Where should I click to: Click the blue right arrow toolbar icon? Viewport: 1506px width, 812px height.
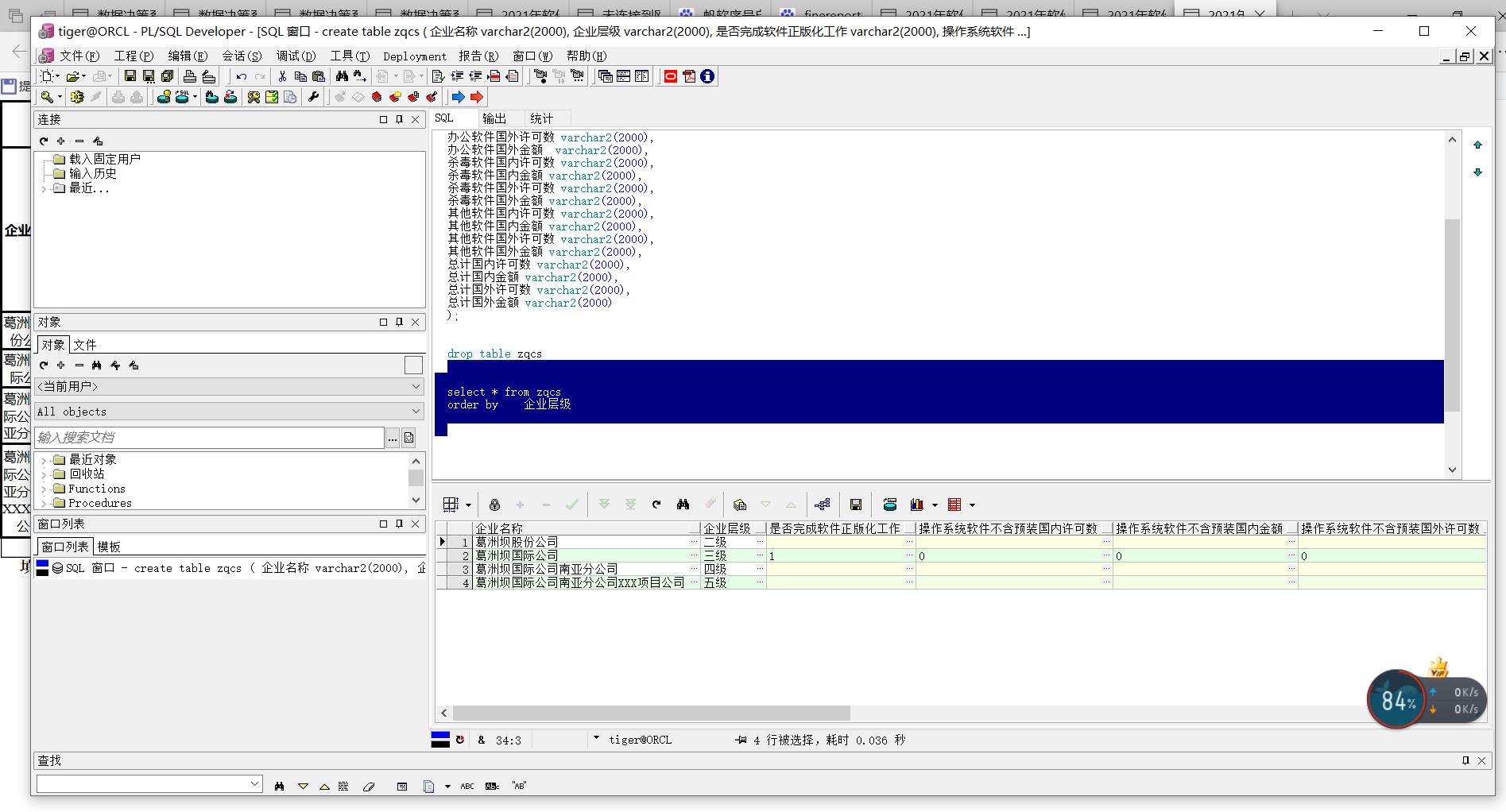coord(459,97)
